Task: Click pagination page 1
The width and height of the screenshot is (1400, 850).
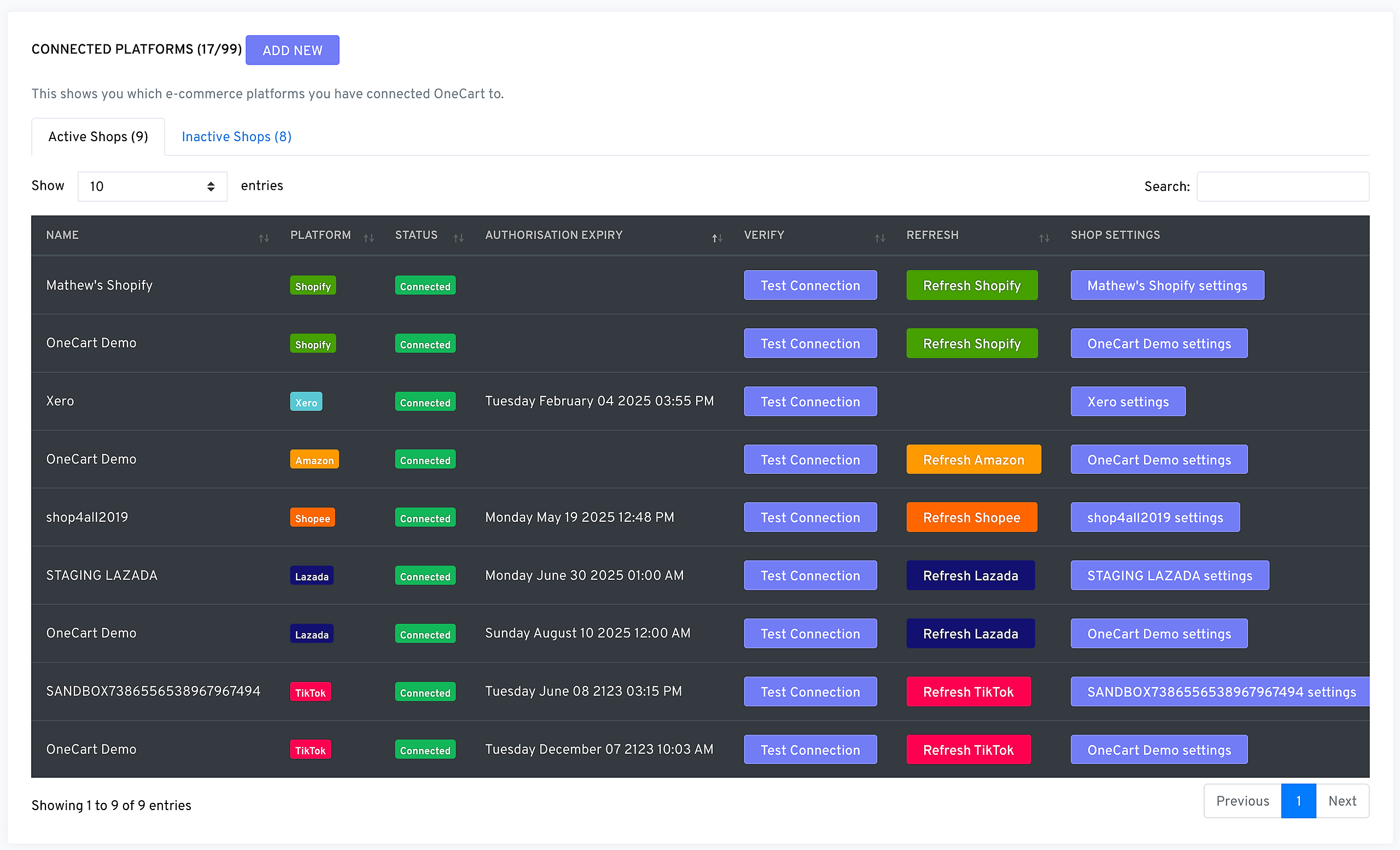Action: [x=1298, y=801]
